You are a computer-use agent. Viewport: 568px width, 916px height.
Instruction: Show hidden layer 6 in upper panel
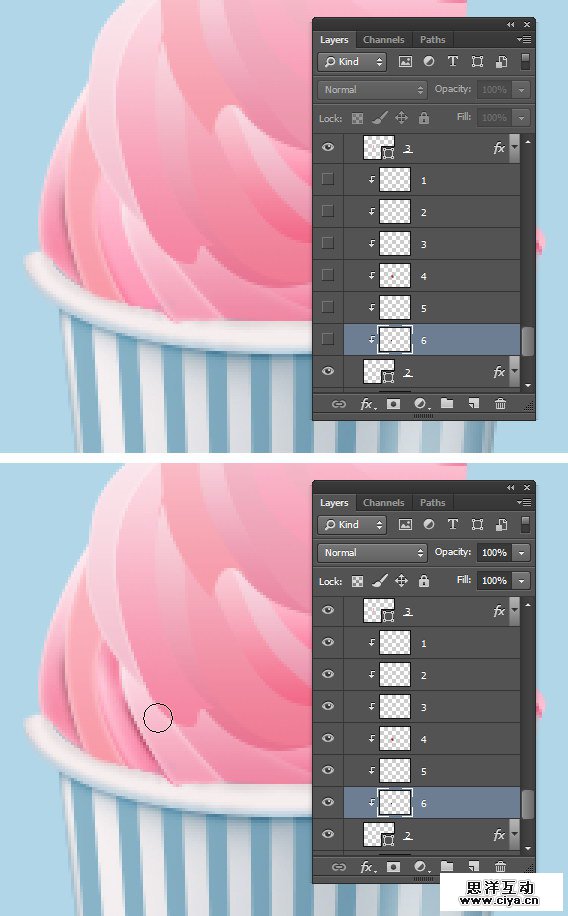click(x=328, y=339)
